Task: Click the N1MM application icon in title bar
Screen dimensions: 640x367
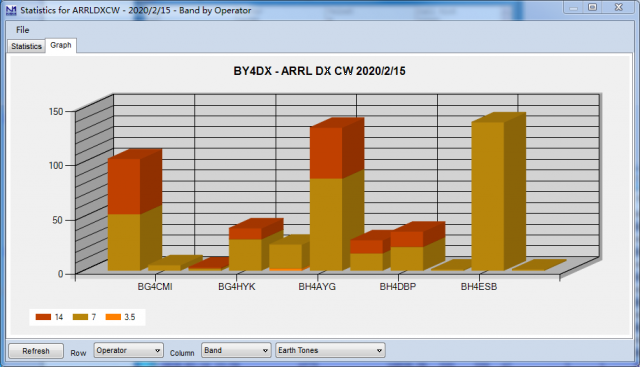Action: point(11,10)
